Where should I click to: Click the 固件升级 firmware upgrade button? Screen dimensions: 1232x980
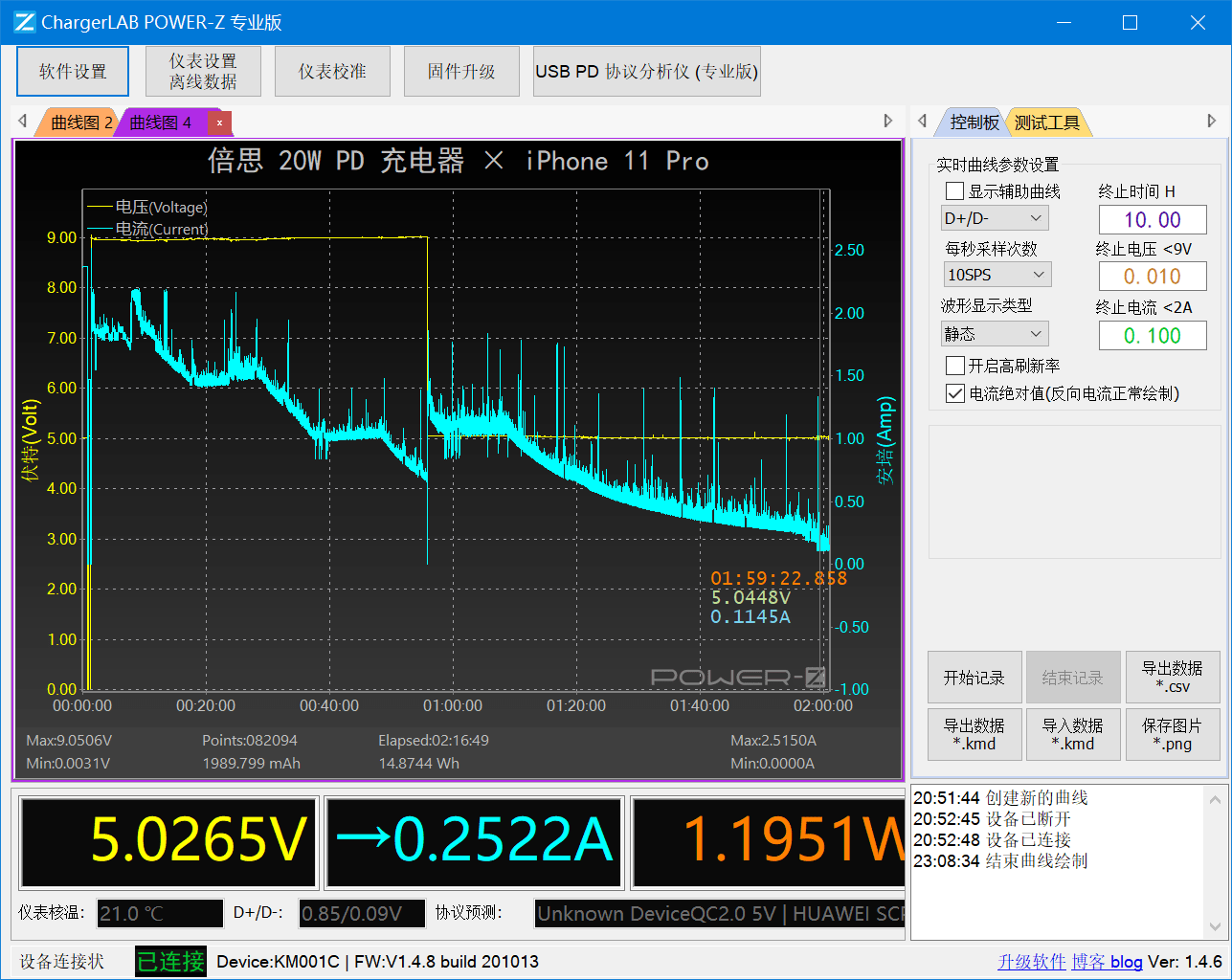click(461, 72)
